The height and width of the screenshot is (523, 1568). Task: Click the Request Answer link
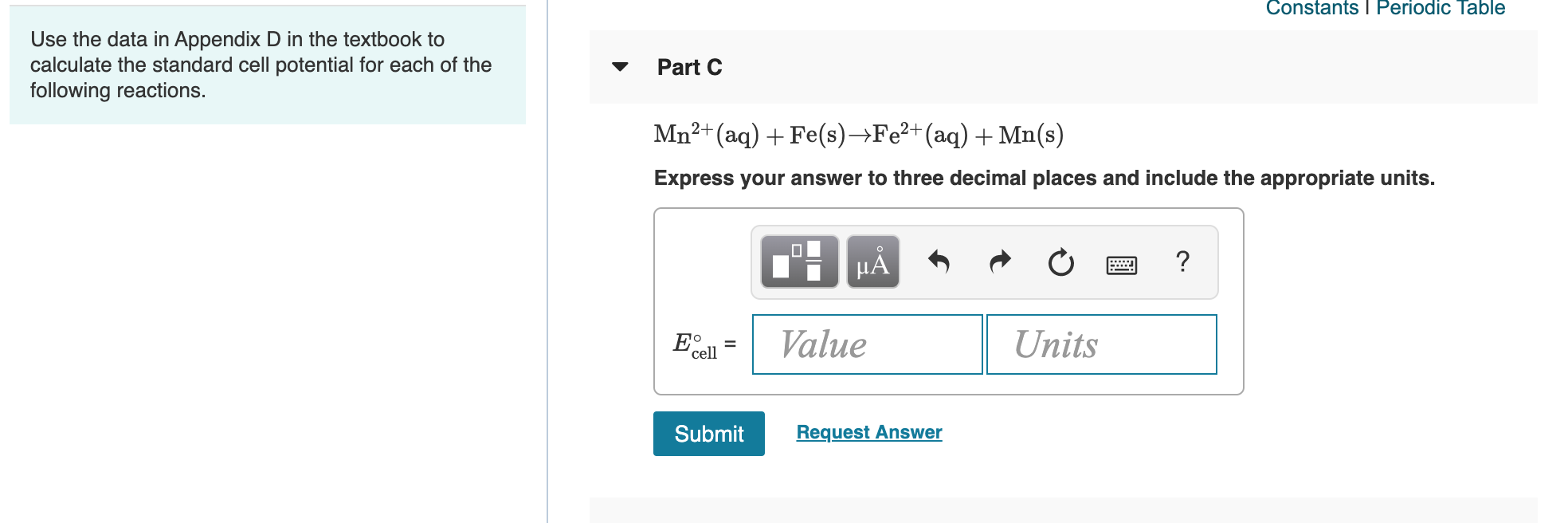click(x=868, y=432)
